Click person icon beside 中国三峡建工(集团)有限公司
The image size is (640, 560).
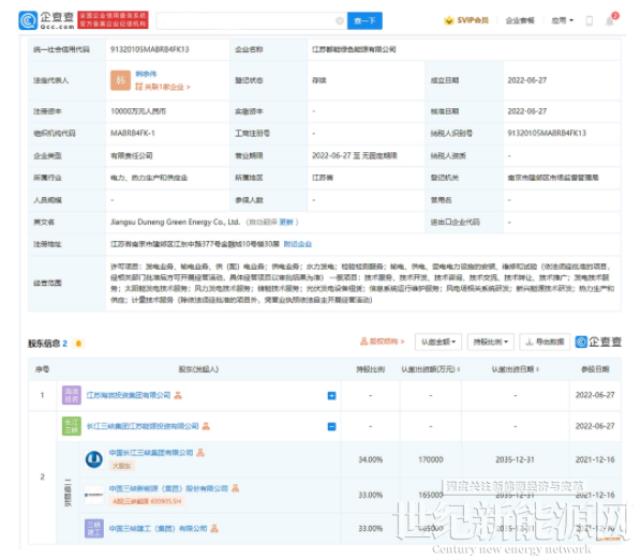(215, 528)
